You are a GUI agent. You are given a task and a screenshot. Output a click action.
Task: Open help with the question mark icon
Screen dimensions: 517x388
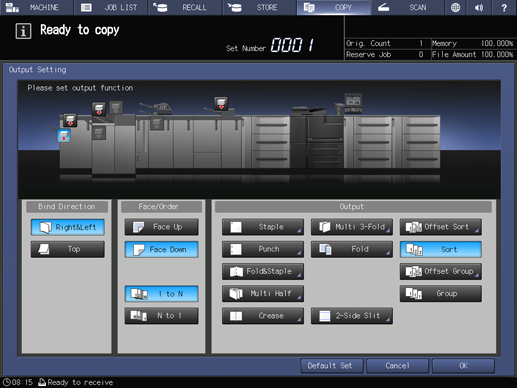[504, 7]
